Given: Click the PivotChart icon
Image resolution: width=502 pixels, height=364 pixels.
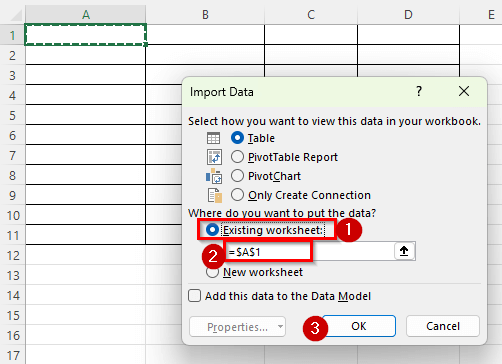Looking at the screenshot, I should point(214,176).
